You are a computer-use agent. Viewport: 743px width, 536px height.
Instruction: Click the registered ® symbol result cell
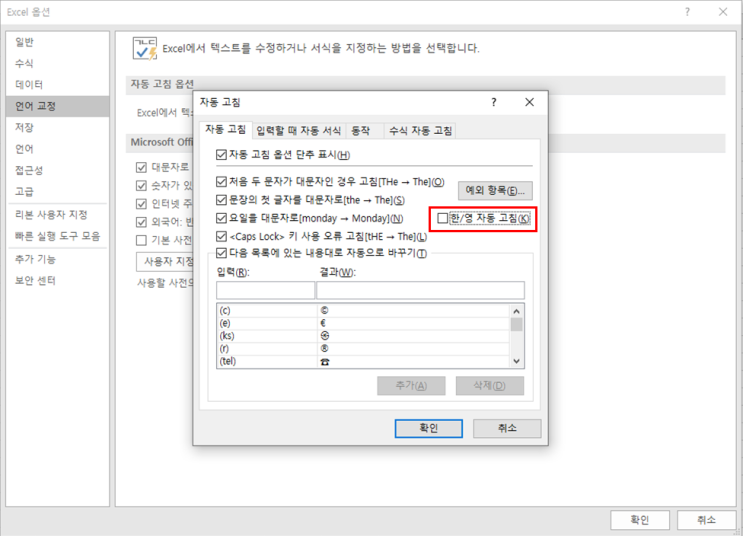[x=414, y=348]
